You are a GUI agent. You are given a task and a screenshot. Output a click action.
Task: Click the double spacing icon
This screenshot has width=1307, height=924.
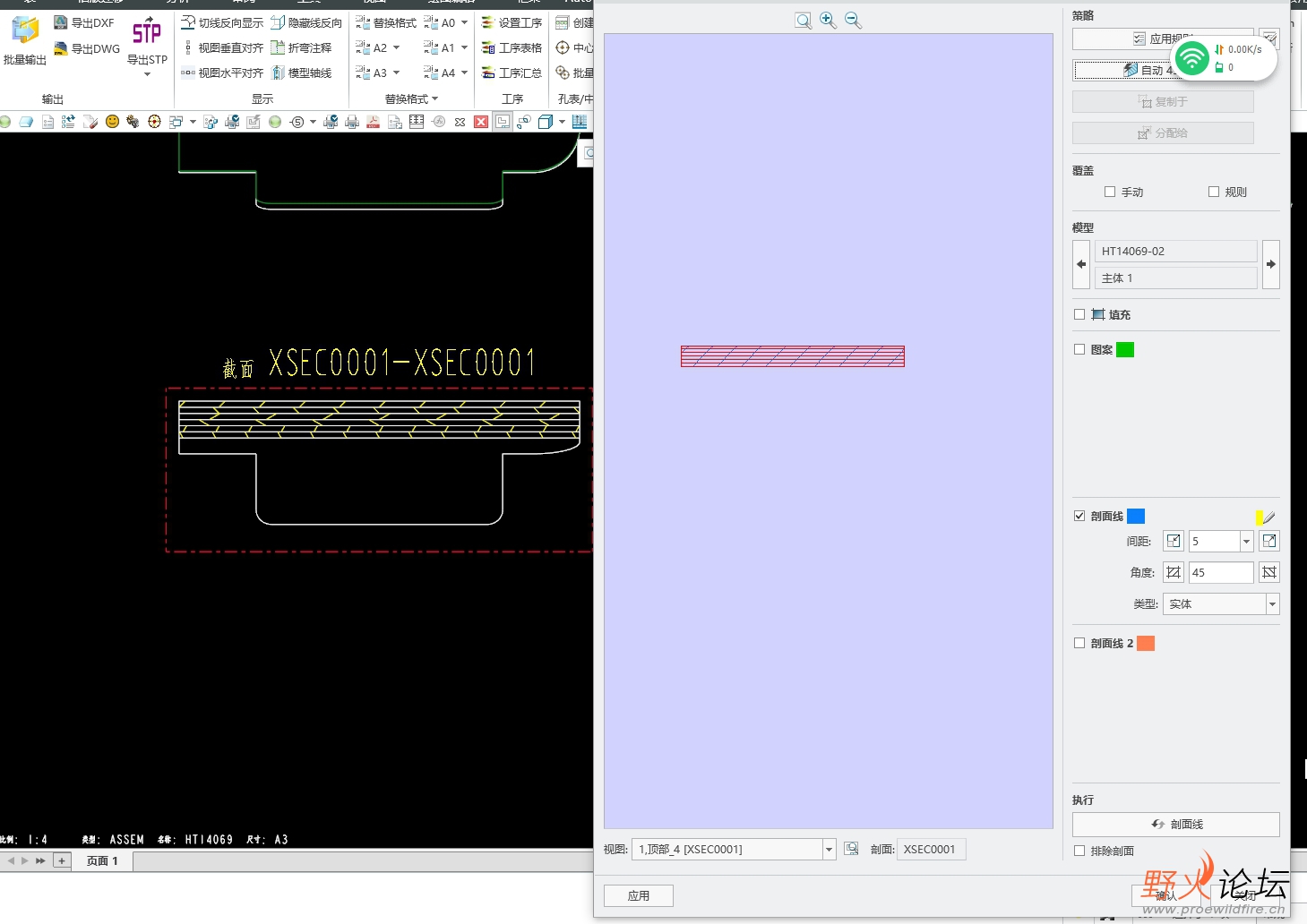[x=1269, y=541]
